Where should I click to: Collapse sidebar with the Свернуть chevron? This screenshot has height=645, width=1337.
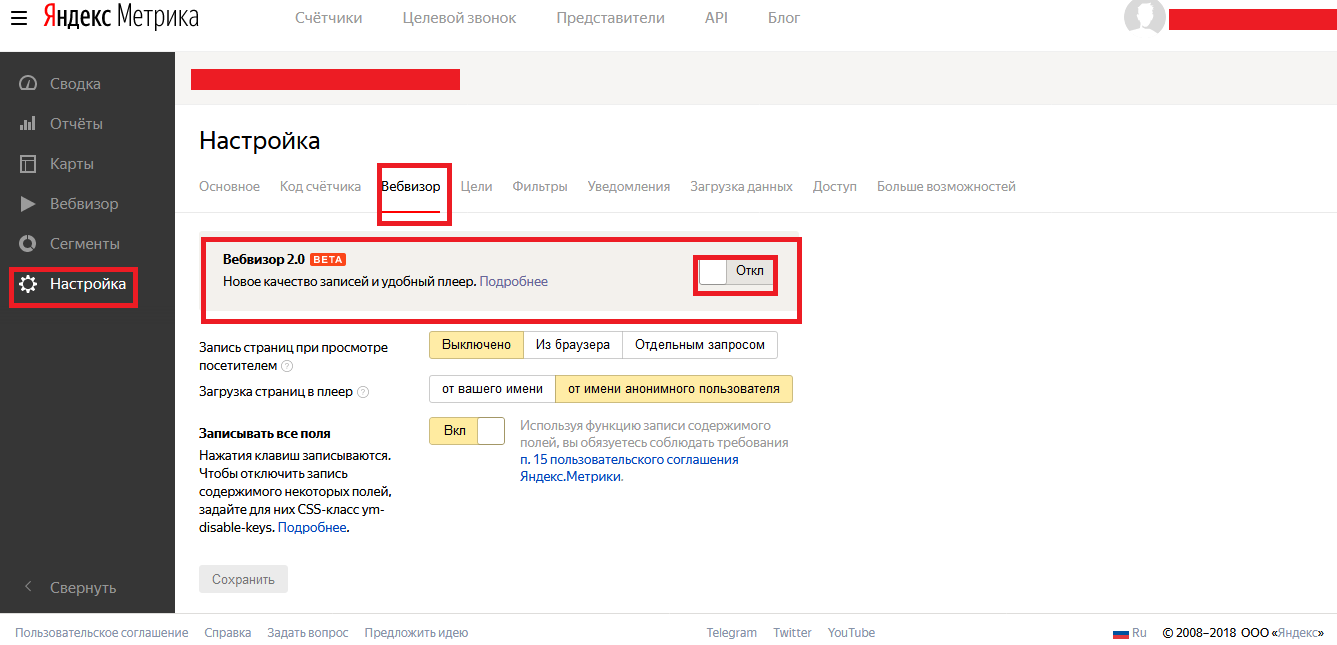click(28, 587)
